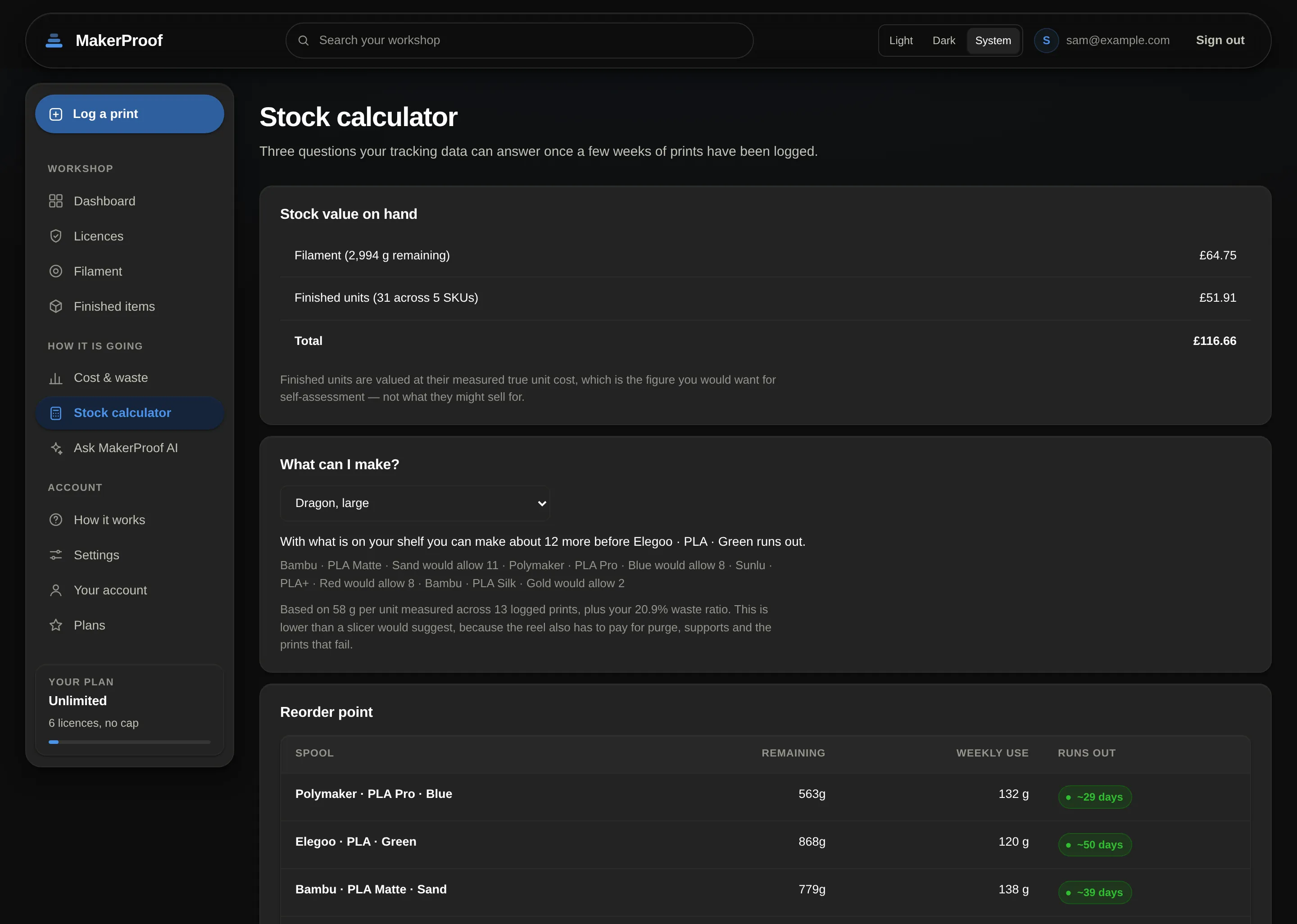This screenshot has height=924, width=1297.
Task: Click the 868g remaining value
Action: (x=812, y=842)
